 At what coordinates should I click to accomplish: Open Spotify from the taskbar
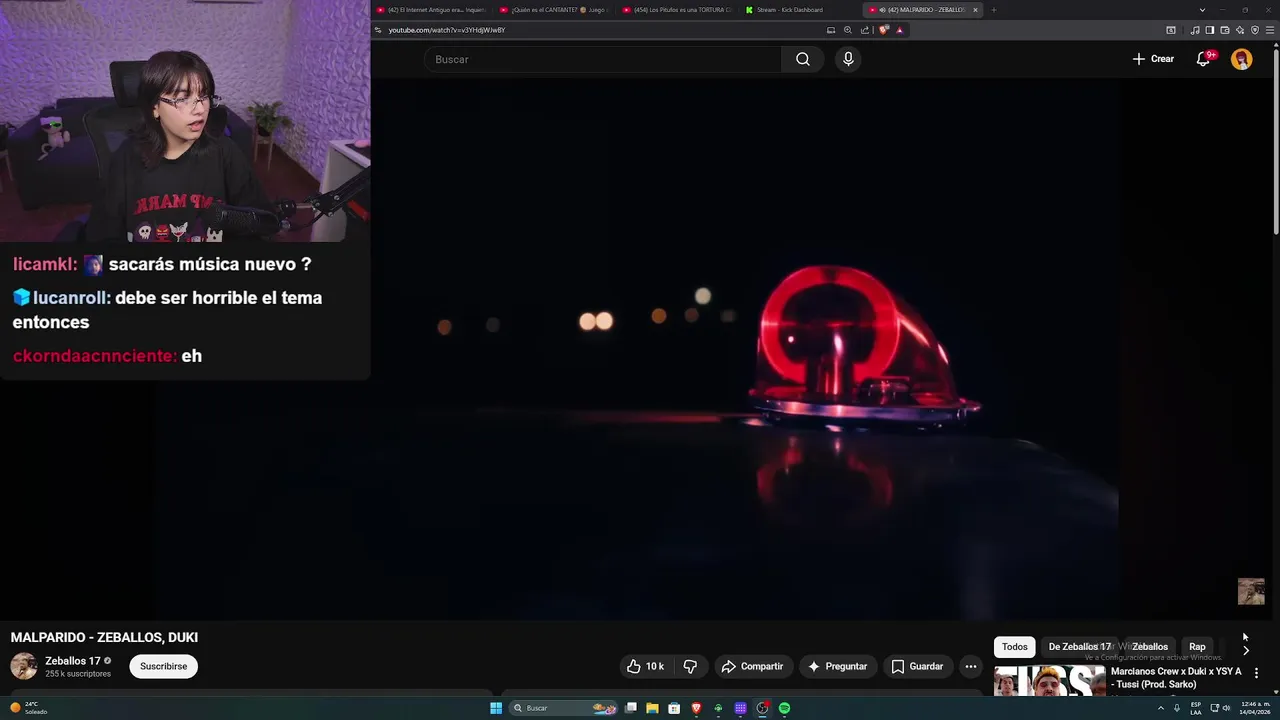click(784, 708)
